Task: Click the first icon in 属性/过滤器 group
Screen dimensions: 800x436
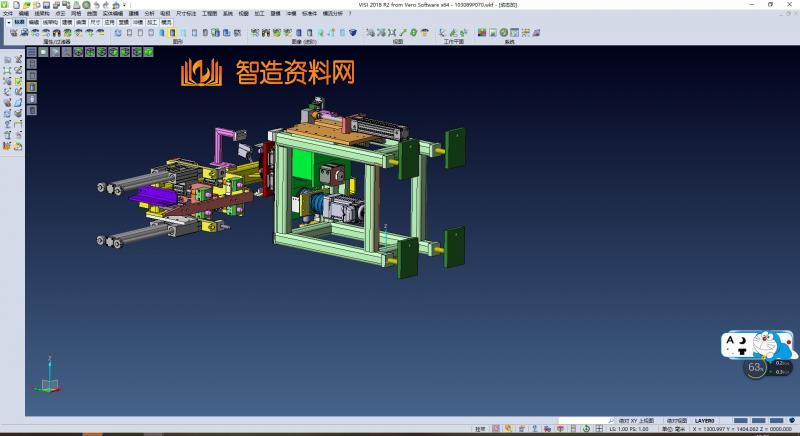Action: pyautogui.click(x=12, y=32)
